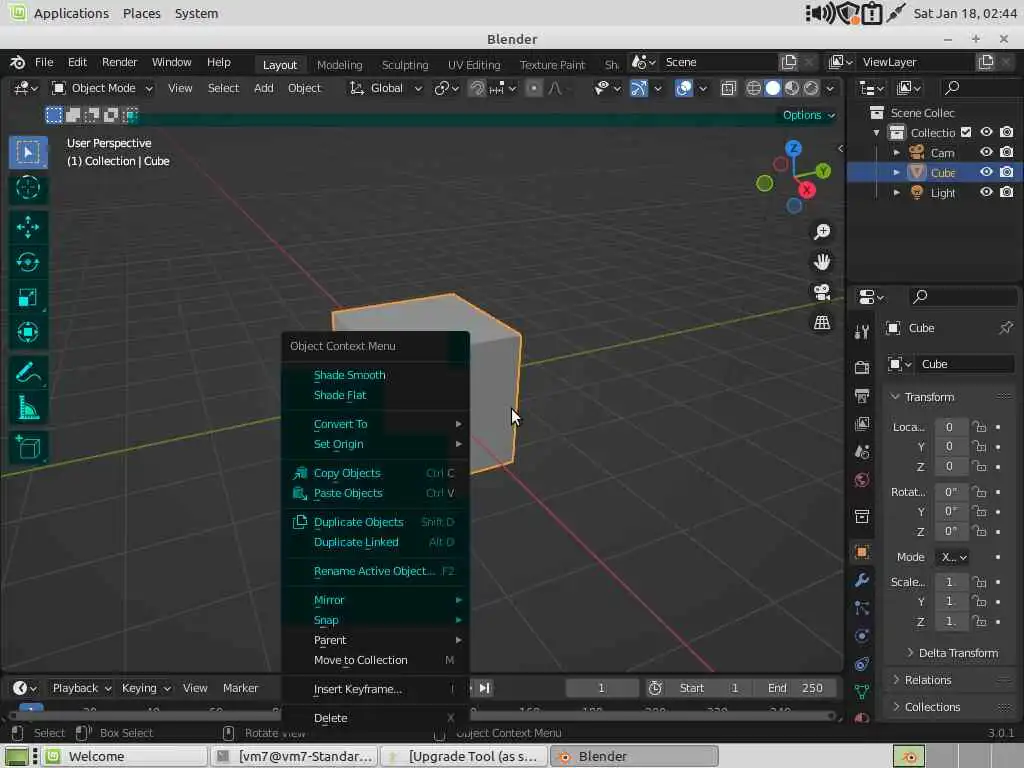Screen dimensions: 1024x768
Task: Disable Cube in renders camera icon
Action: click(x=1006, y=172)
